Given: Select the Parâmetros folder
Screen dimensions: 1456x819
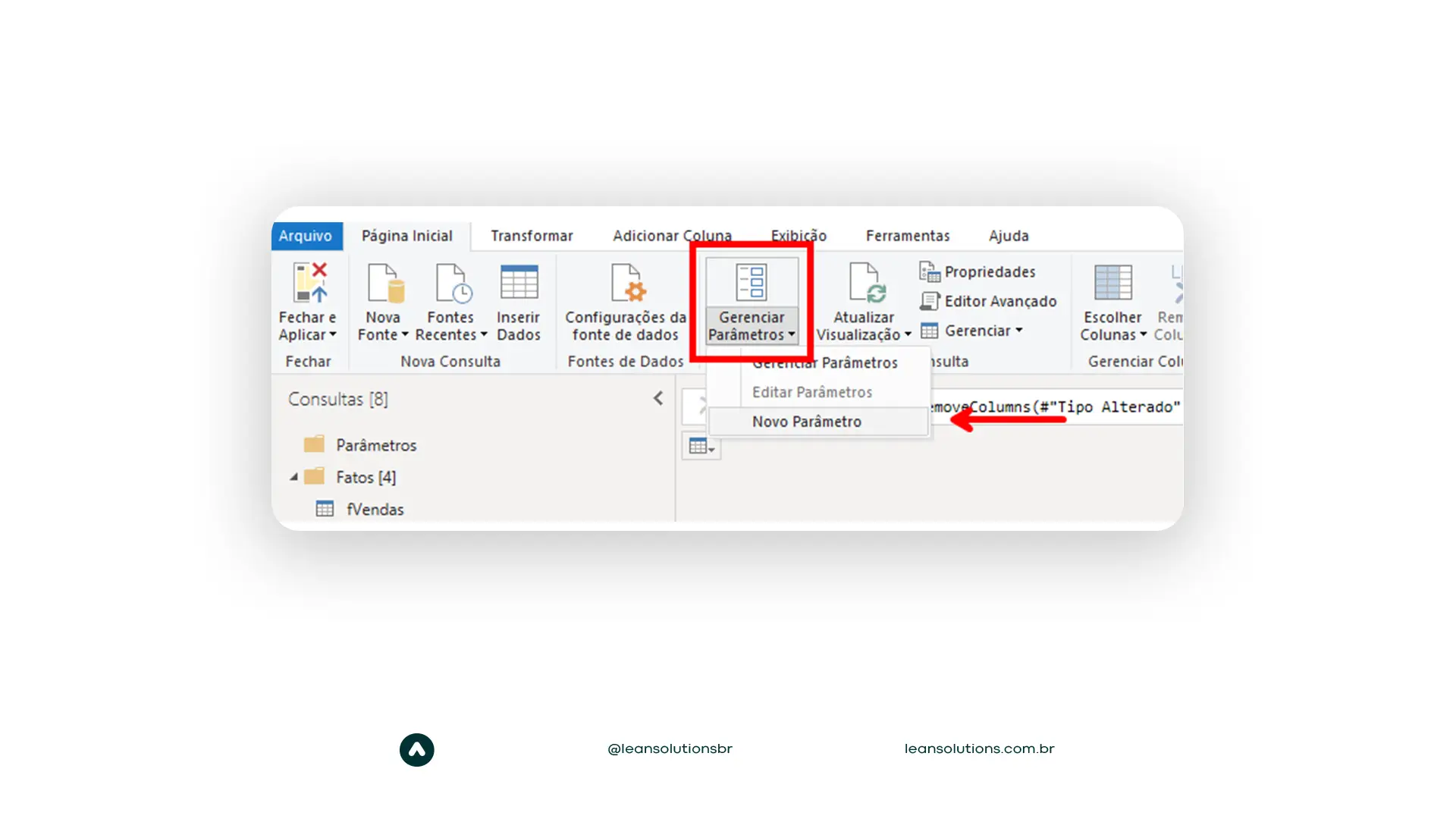Looking at the screenshot, I should pos(361,445).
